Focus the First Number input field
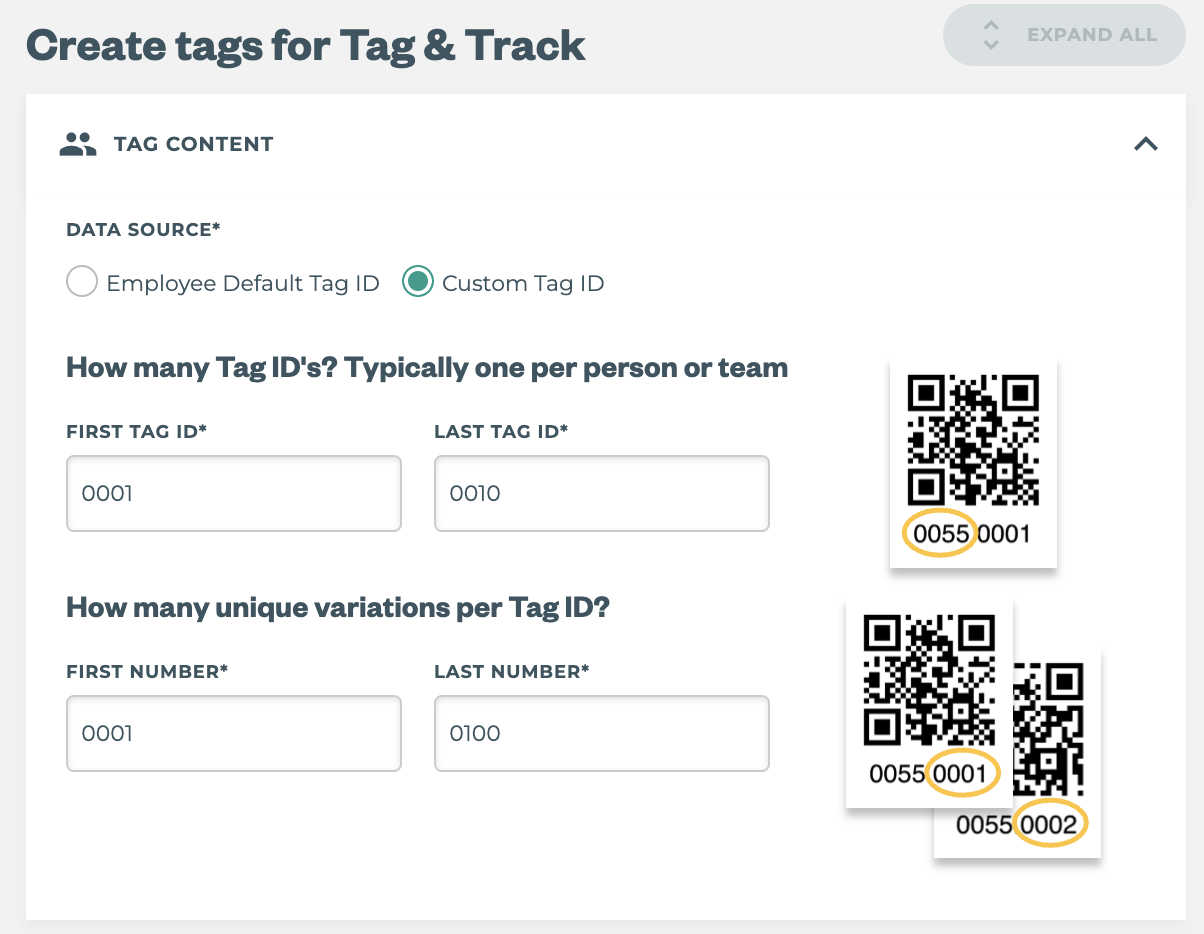Image resolution: width=1204 pixels, height=934 pixels. [x=234, y=734]
